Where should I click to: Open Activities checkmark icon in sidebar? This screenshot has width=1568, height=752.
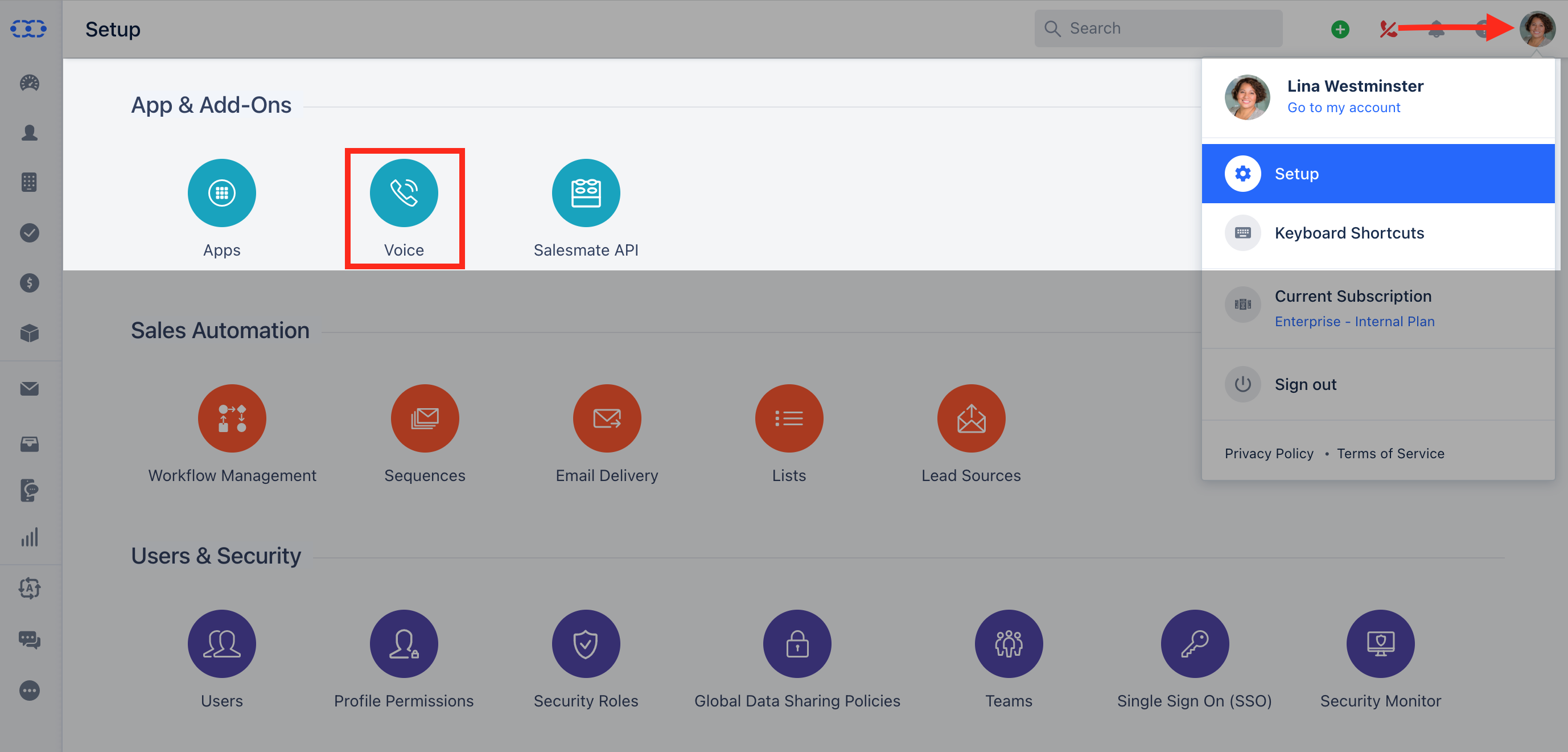point(29,233)
